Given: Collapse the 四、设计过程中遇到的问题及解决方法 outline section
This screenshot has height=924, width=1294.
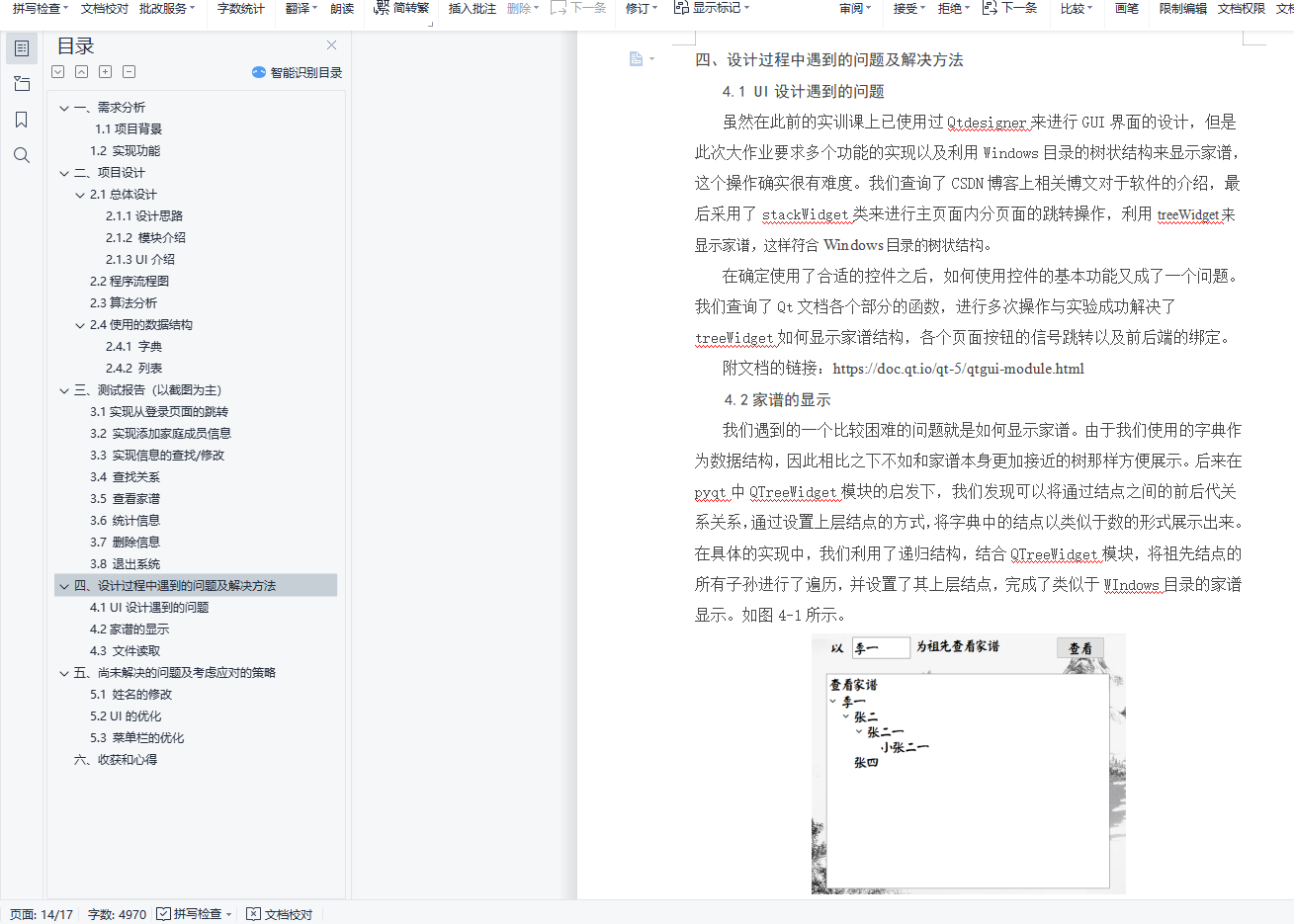Looking at the screenshot, I should [64, 586].
